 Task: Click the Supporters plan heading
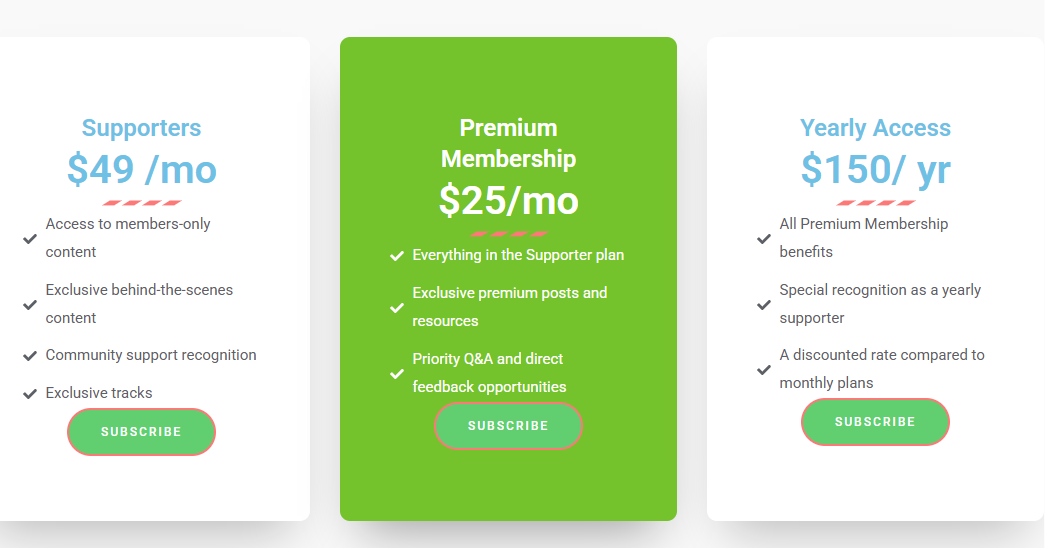[141, 128]
